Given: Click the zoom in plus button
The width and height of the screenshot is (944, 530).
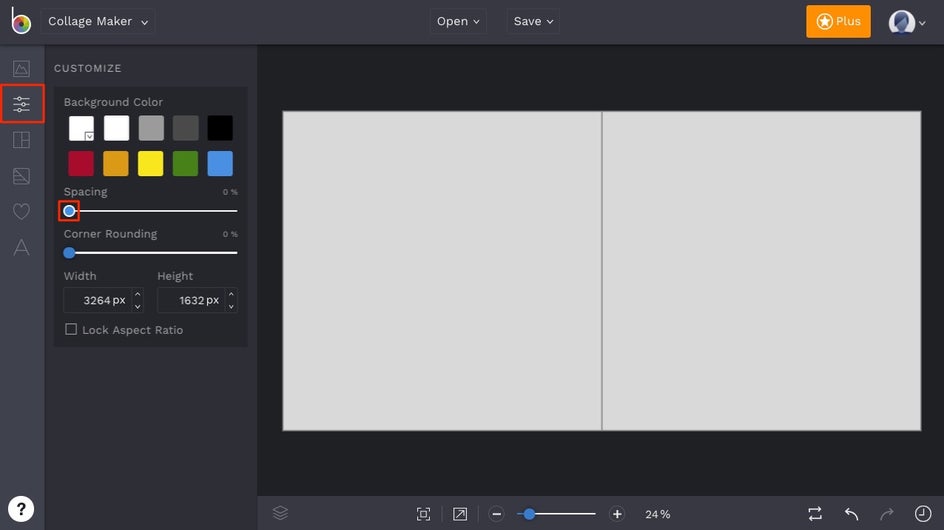Looking at the screenshot, I should 617,514.
